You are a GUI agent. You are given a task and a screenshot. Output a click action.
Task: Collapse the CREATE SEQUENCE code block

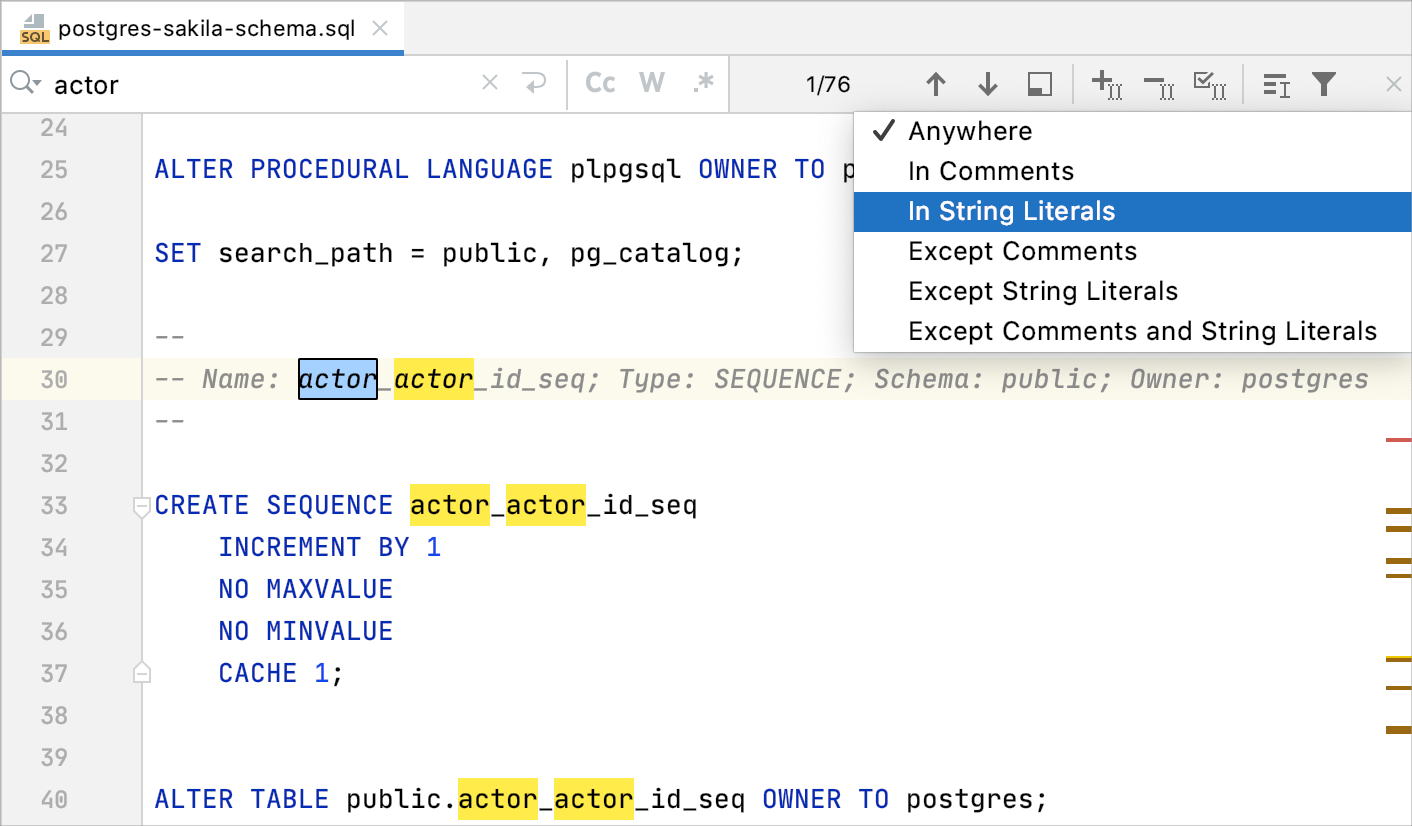pyautogui.click(x=141, y=506)
